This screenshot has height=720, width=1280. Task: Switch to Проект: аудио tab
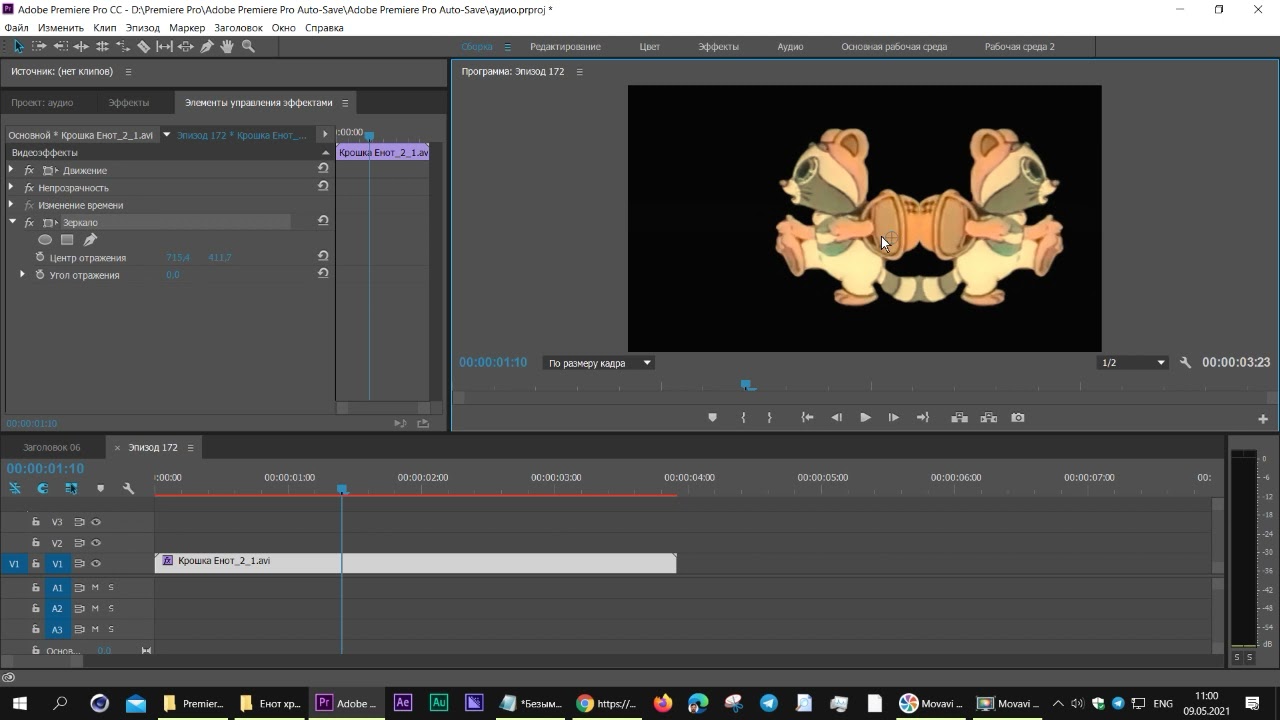42,103
